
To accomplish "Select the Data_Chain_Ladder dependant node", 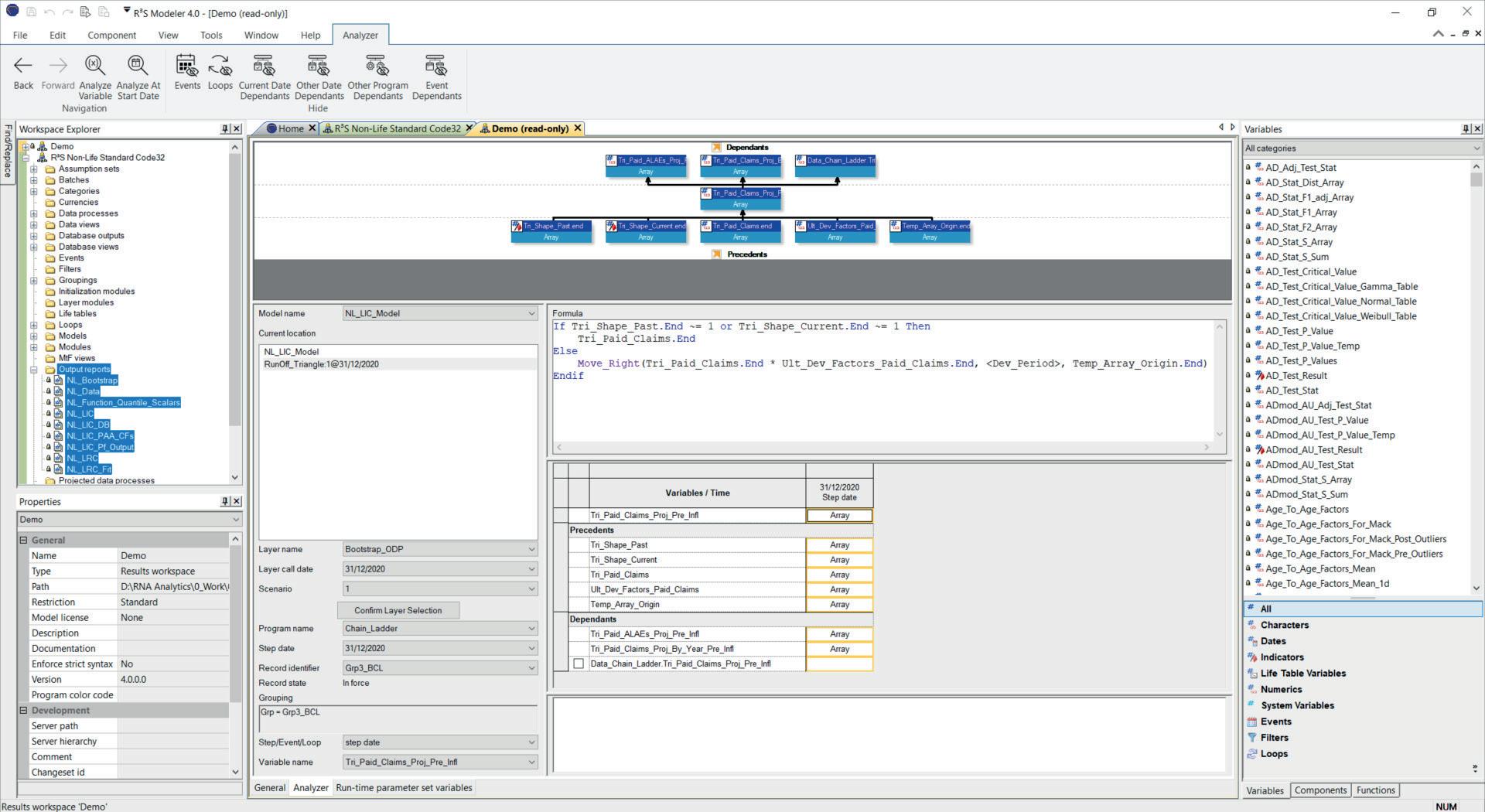I will click(835, 165).
